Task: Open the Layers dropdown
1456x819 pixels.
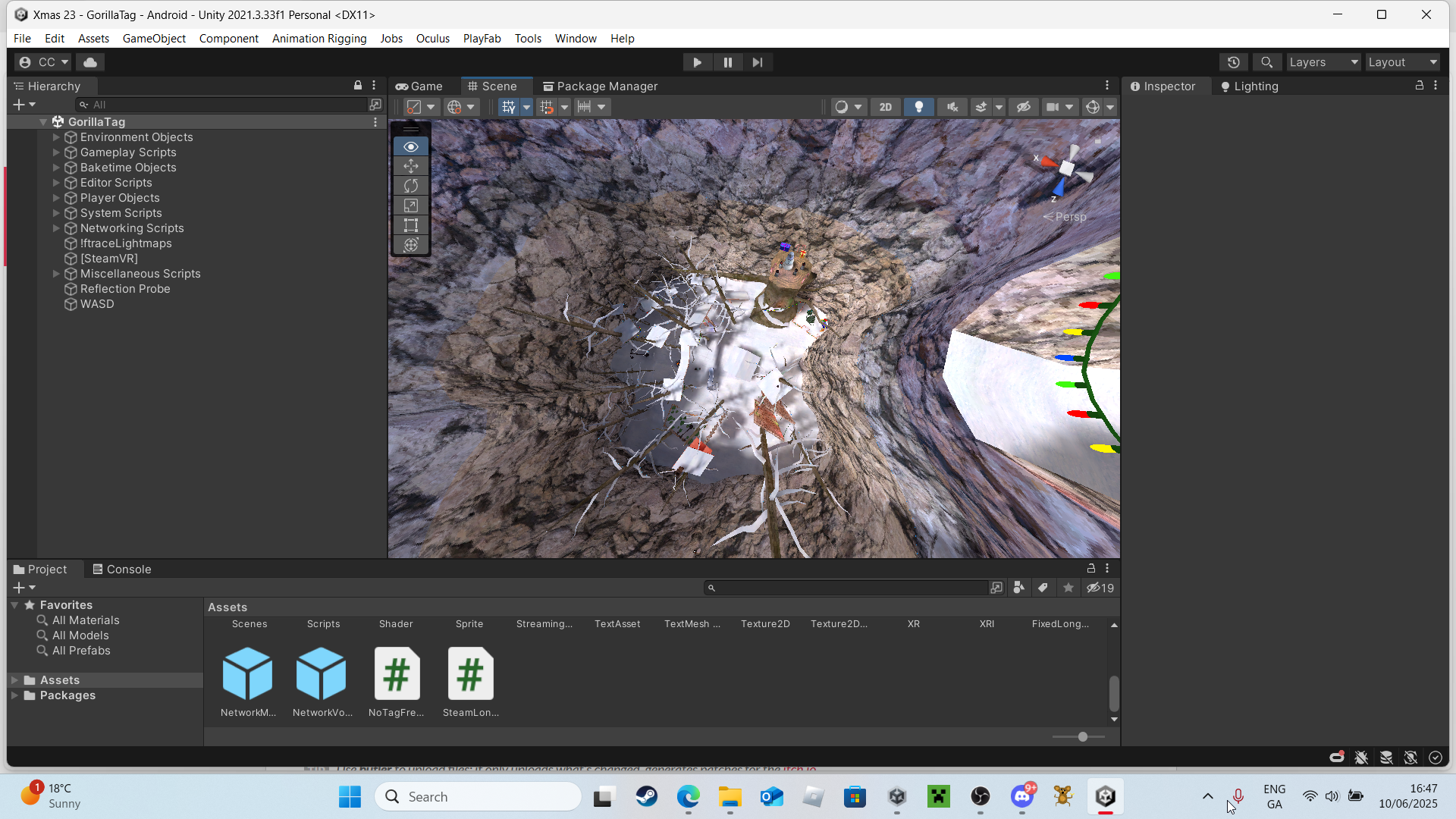Action: (x=1323, y=62)
